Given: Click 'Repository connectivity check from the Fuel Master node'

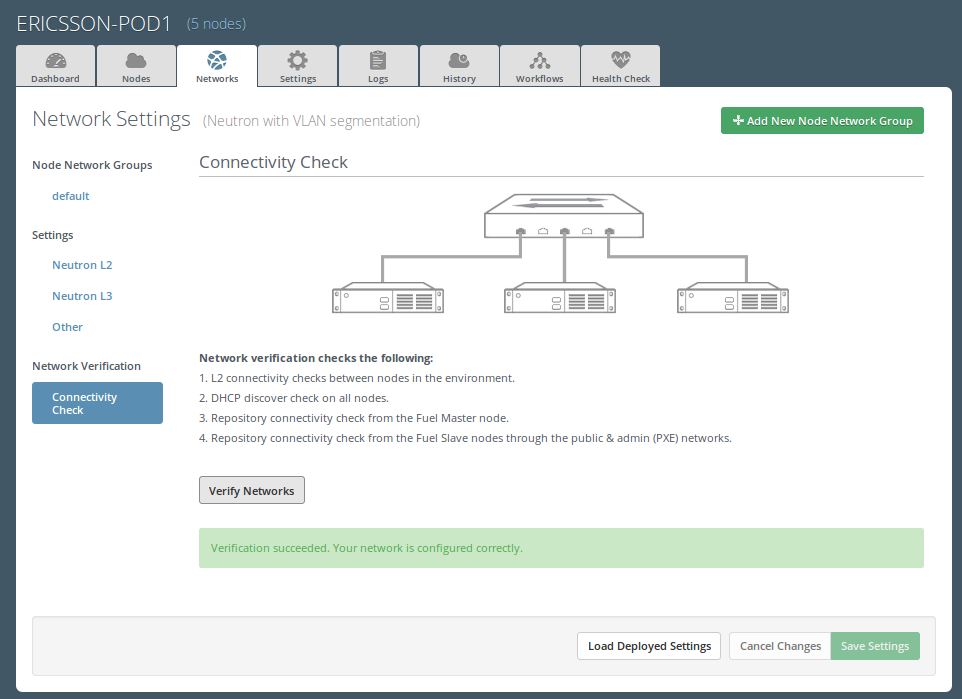Looking at the screenshot, I should 354,419.
